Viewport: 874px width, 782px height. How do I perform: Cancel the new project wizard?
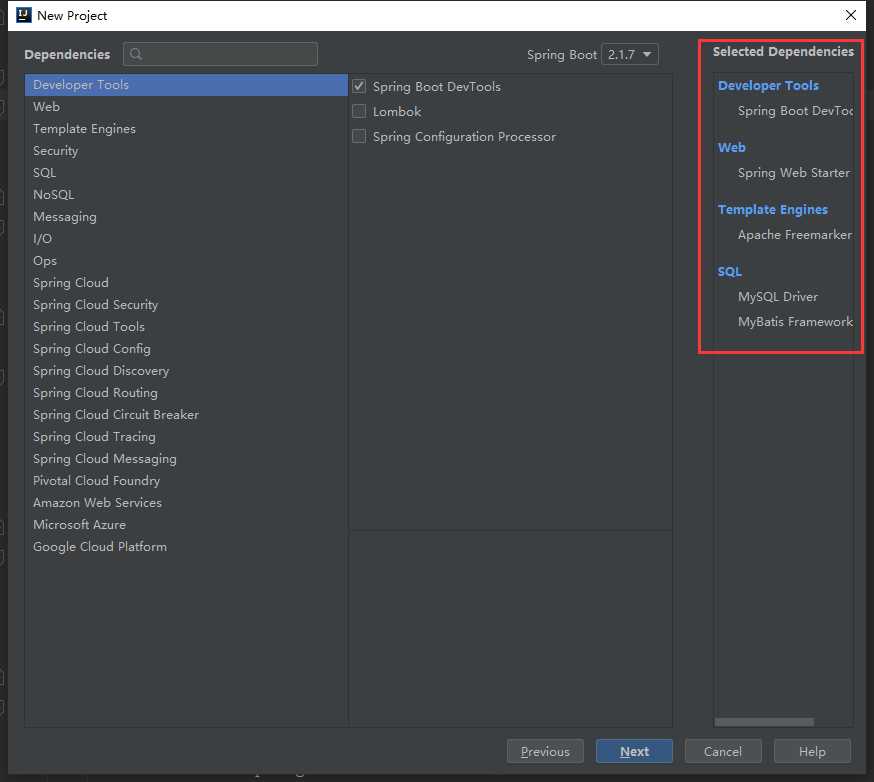pyautogui.click(x=723, y=751)
